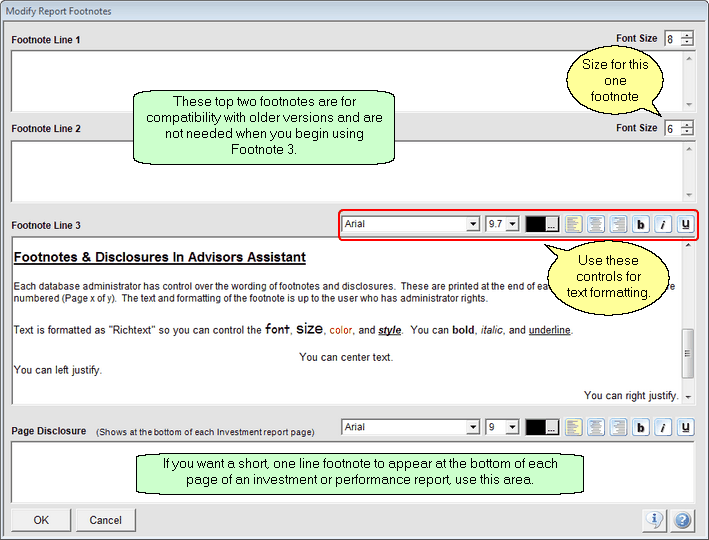Viewport: 709px width, 540px height.
Task: Center text in Footnote Line 3 toolbar
Action: click(595, 225)
